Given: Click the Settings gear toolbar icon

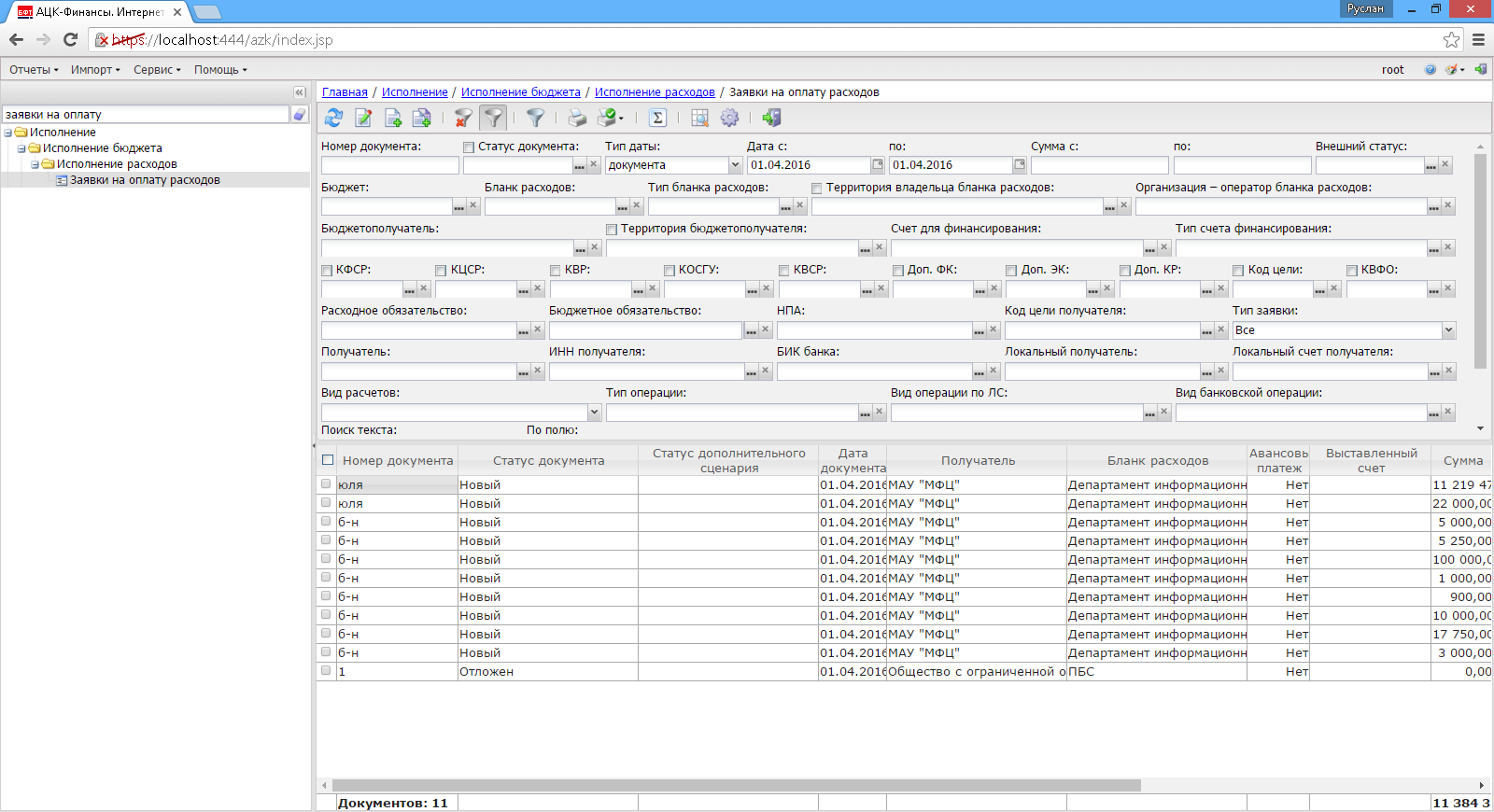Looking at the screenshot, I should coord(729,118).
